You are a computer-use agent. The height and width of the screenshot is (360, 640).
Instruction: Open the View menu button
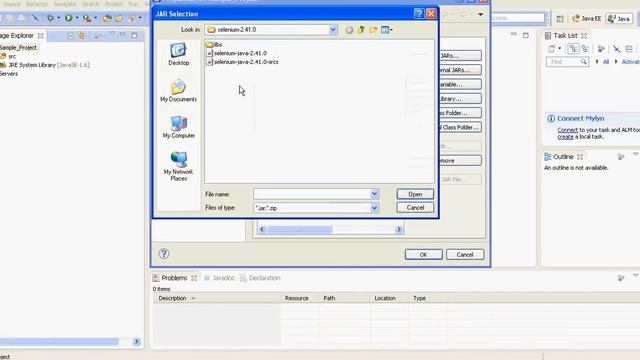click(386, 30)
